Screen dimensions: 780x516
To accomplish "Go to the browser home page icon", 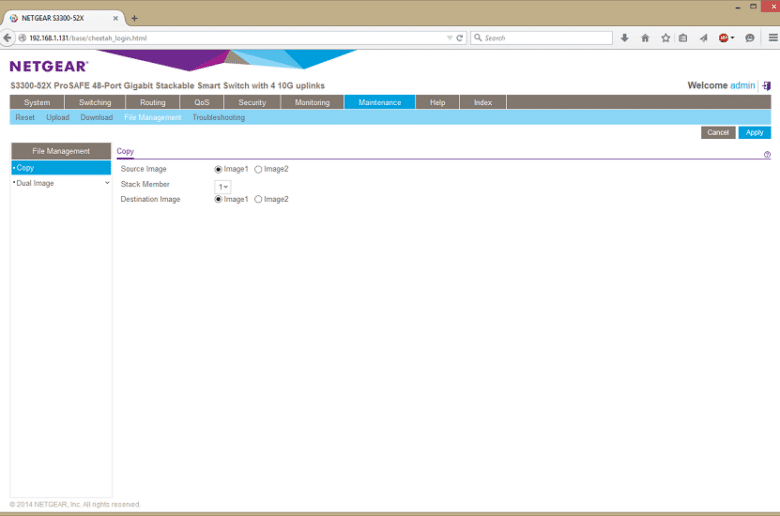I will point(645,38).
